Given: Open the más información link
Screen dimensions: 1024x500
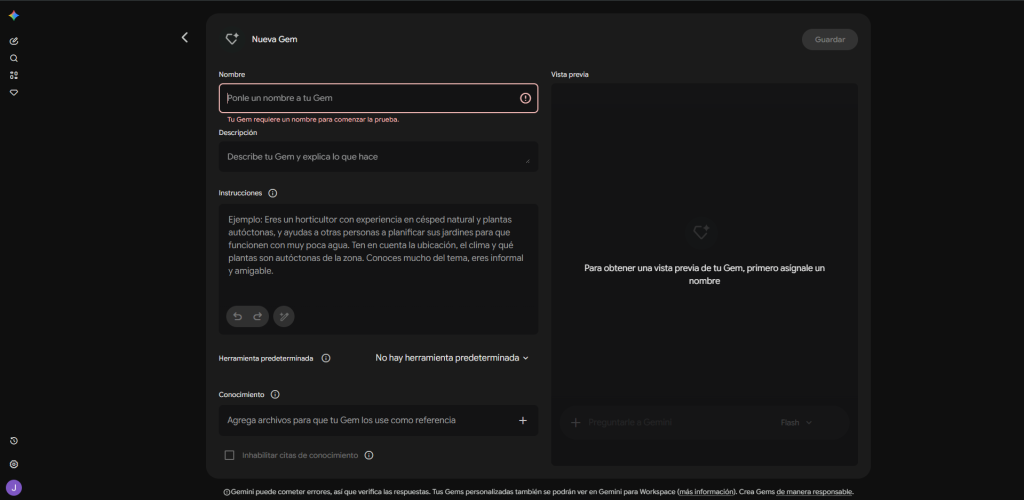Looking at the screenshot, I should (x=706, y=492).
